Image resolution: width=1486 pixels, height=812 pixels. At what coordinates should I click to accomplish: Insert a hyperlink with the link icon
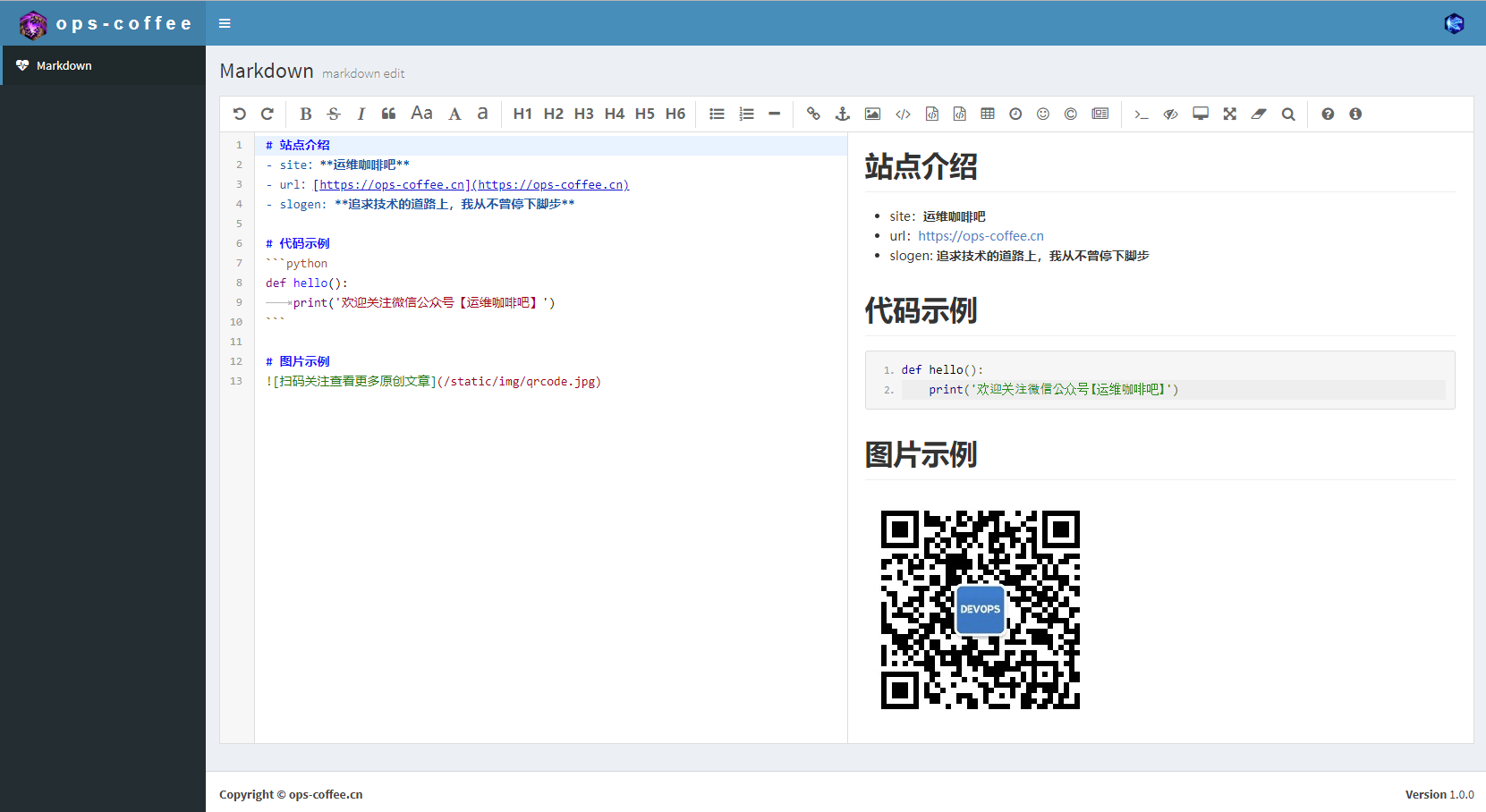click(x=813, y=114)
